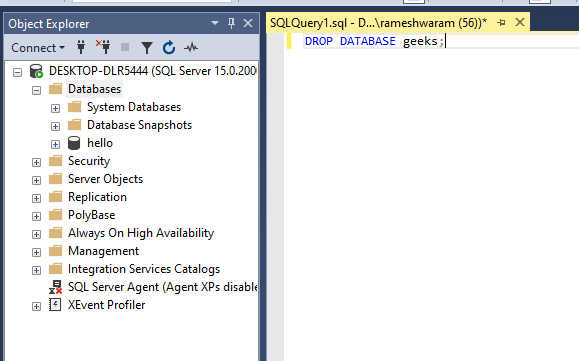Select Replication in the tree
This screenshot has height=361, width=579.
97,197
